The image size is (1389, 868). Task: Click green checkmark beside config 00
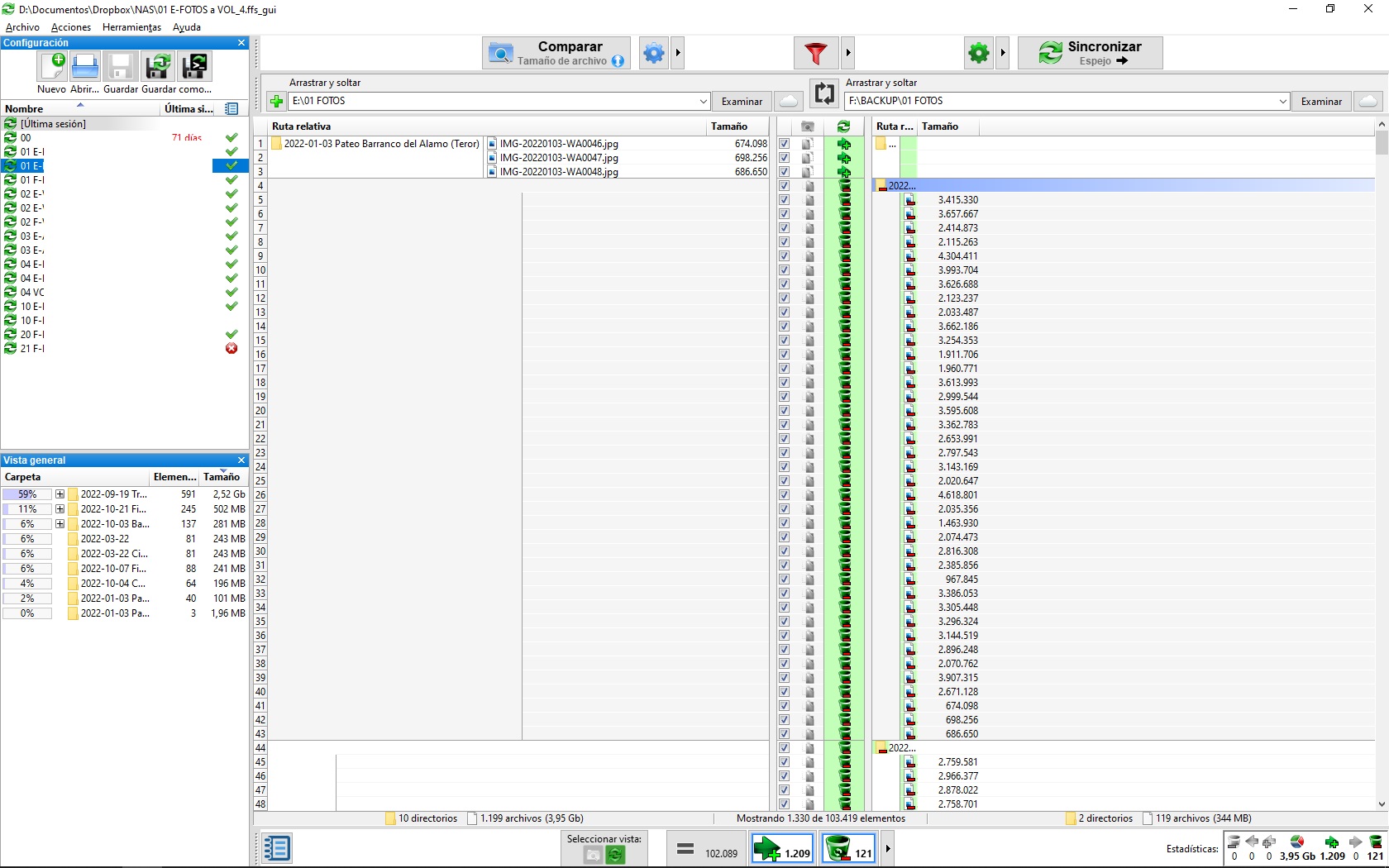click(231, 137)
